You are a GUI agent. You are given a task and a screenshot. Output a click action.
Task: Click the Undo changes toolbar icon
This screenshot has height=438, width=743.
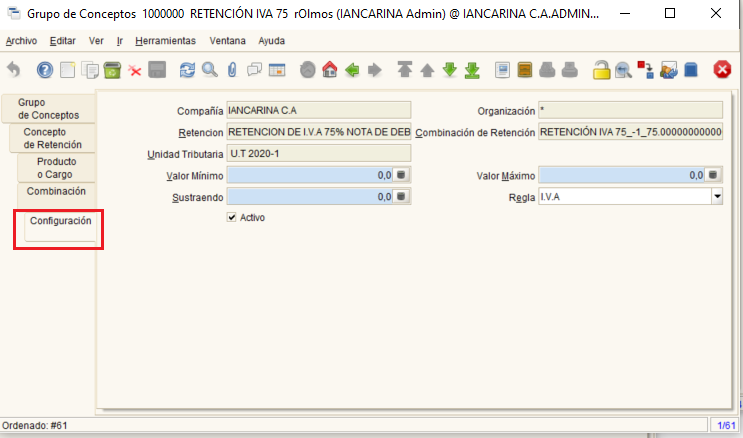(14, 70)
